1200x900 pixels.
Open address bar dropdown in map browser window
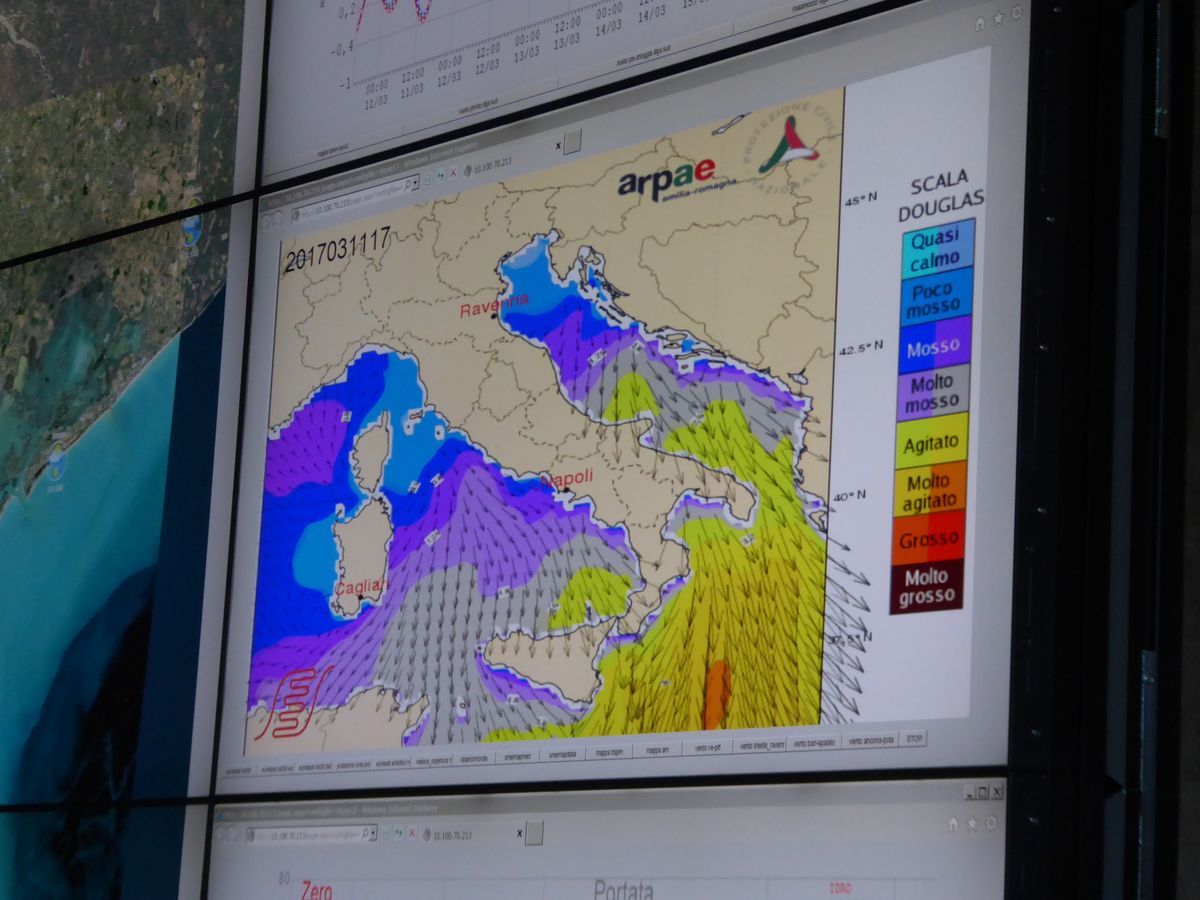point(416,183)
